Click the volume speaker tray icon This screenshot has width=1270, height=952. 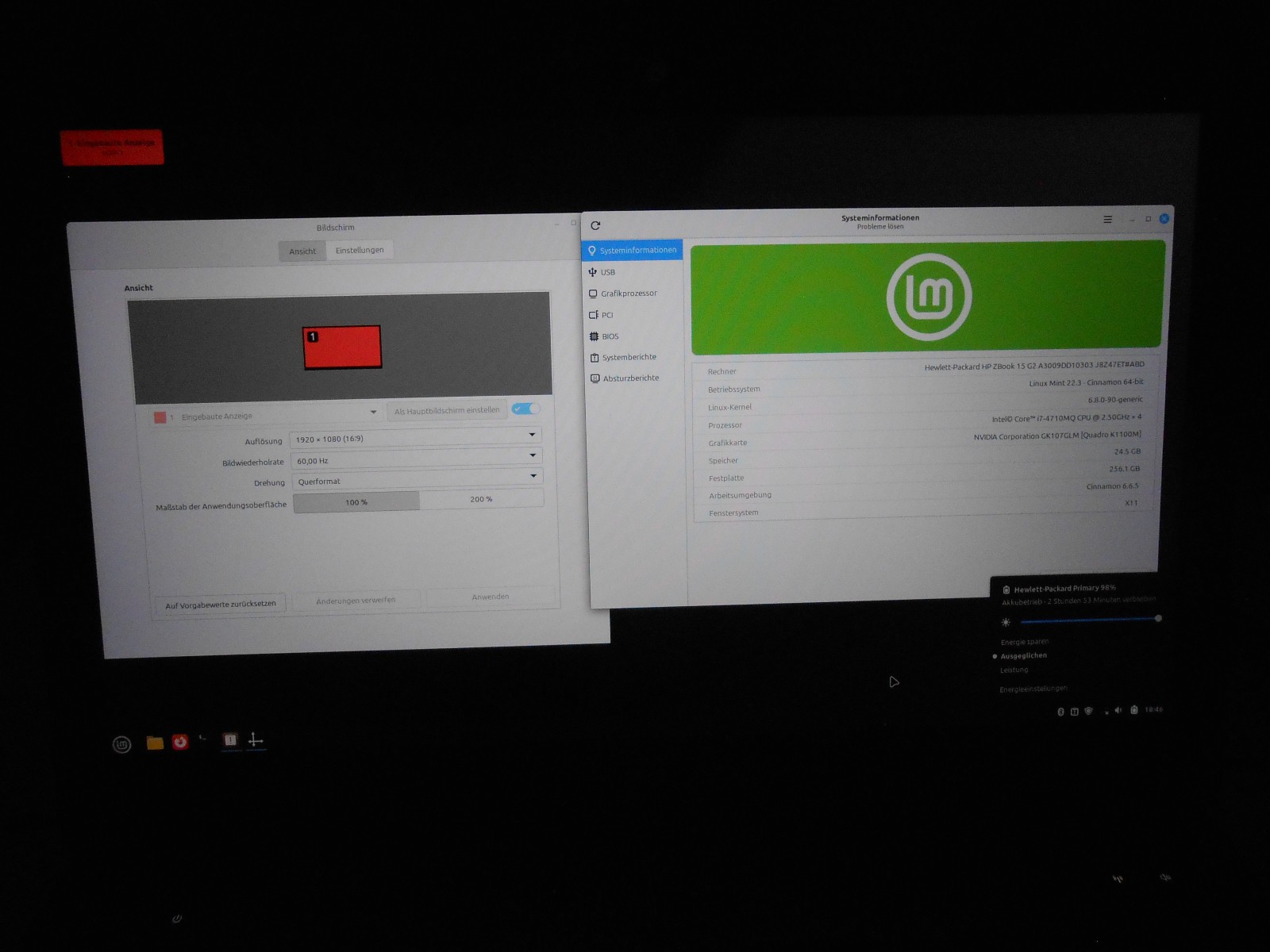point(1118,710)
